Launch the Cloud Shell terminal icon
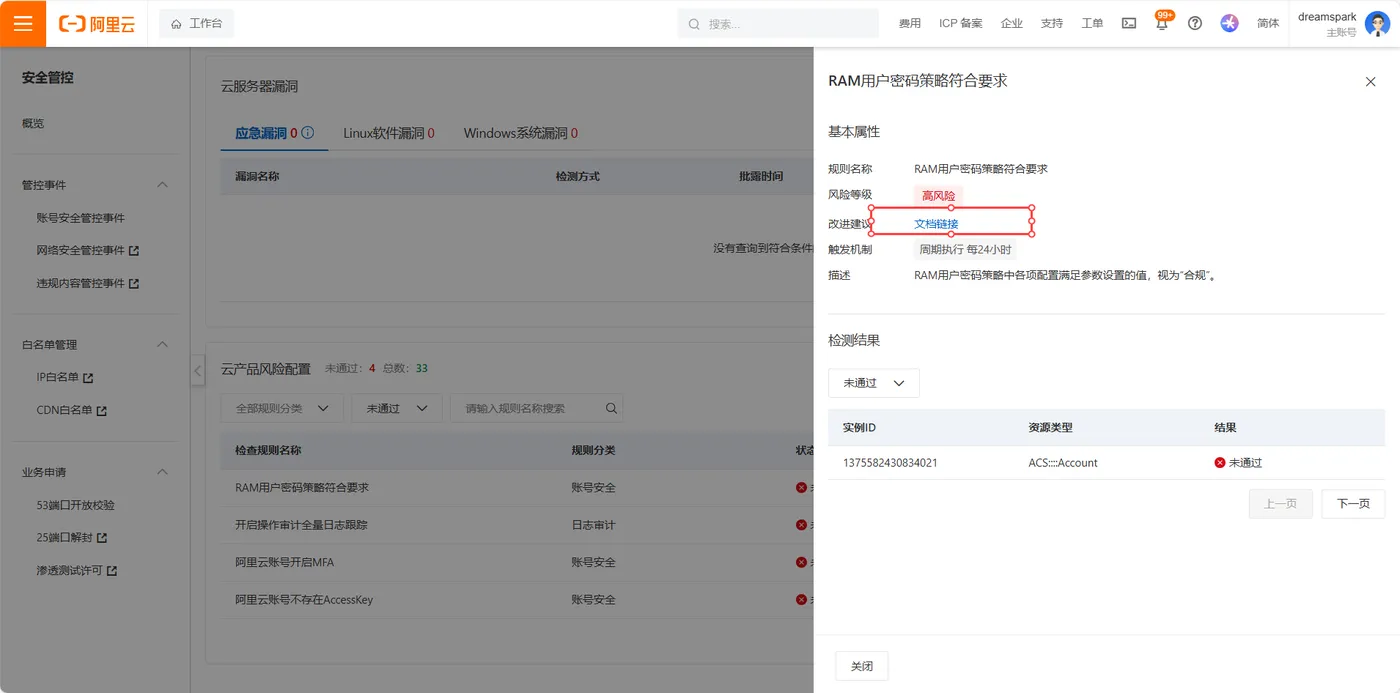The width and height of the screenshot is (1400, 693). (x=1129, y=23)
